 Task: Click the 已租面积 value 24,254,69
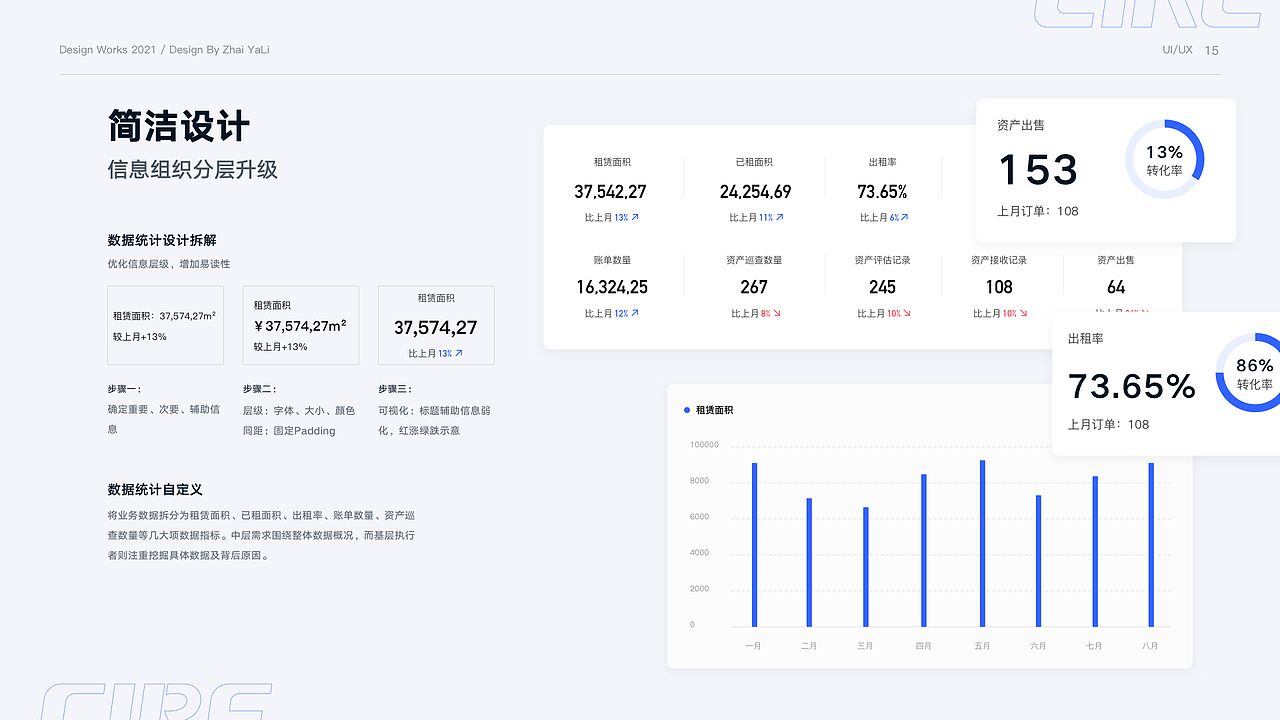[x=755, y=192]
